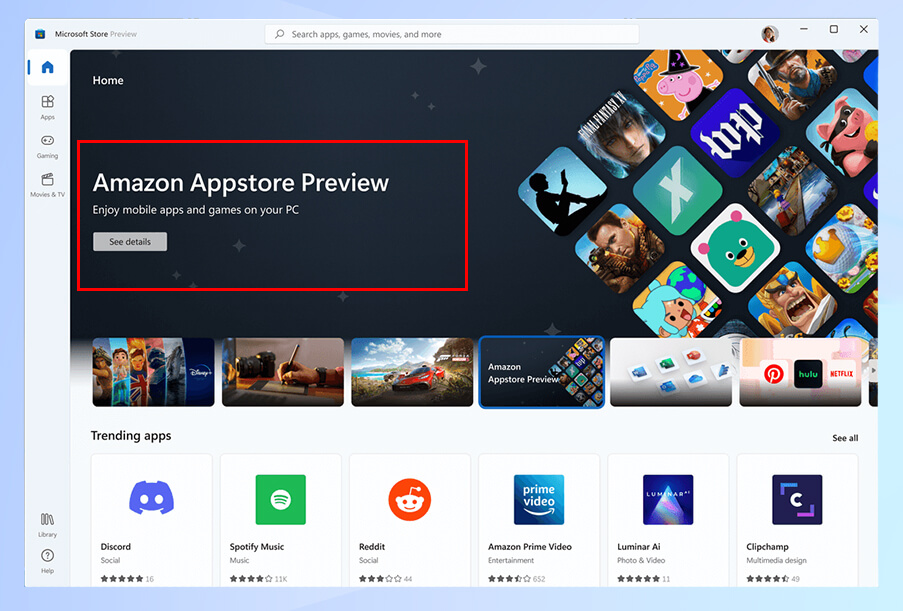
Task: Click Multimedia design category under Clipchamp
Action: (776, 560)
